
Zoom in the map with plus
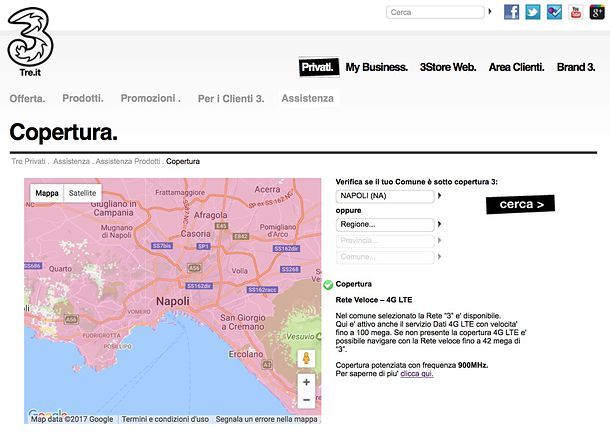pyautogui.click(x=306, y=382)
